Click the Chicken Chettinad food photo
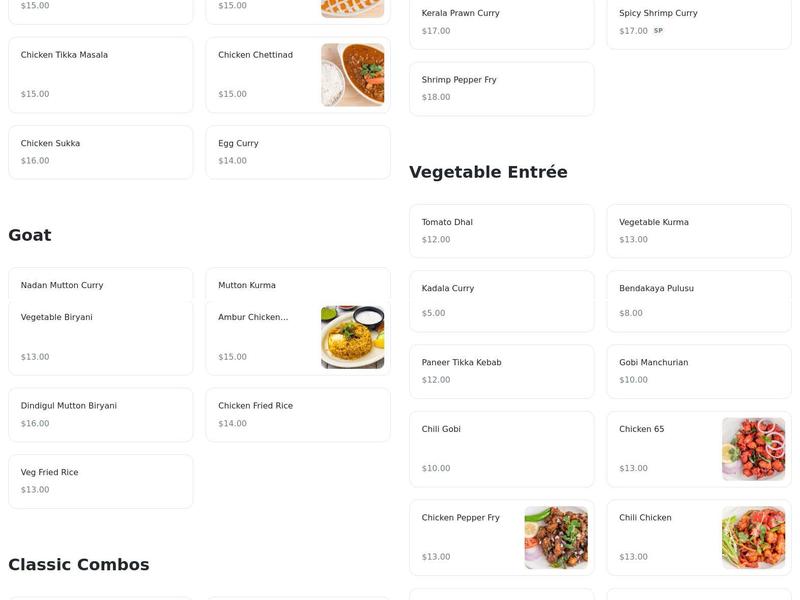800x600 pixels. [355, 75]
